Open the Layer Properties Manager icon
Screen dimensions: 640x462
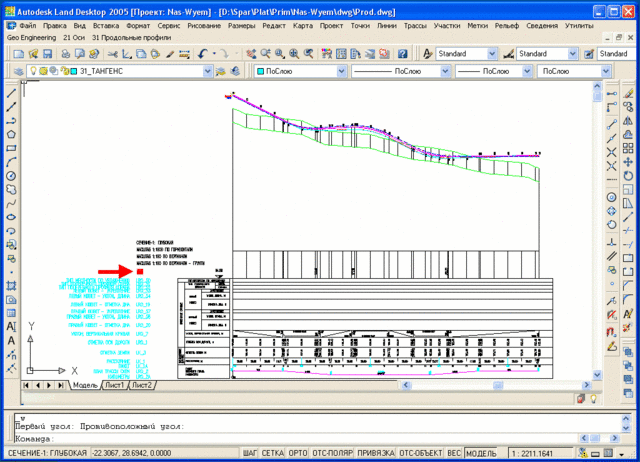18,71
